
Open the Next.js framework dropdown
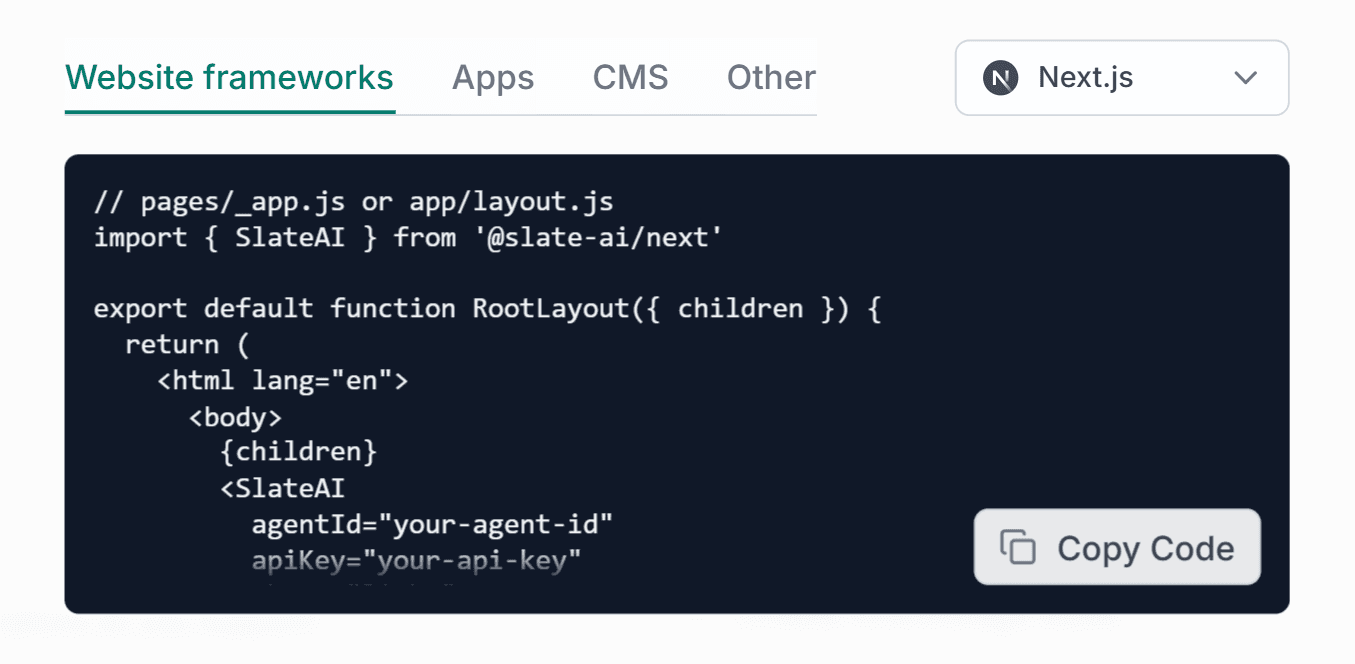point(1122,78)
